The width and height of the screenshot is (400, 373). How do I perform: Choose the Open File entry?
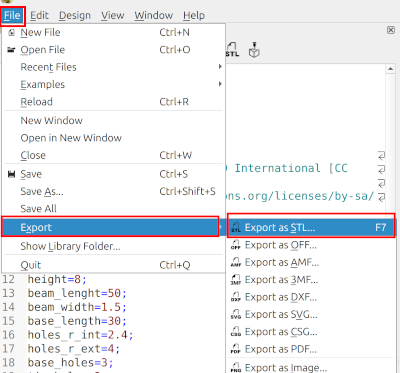[x=113, y=50]
